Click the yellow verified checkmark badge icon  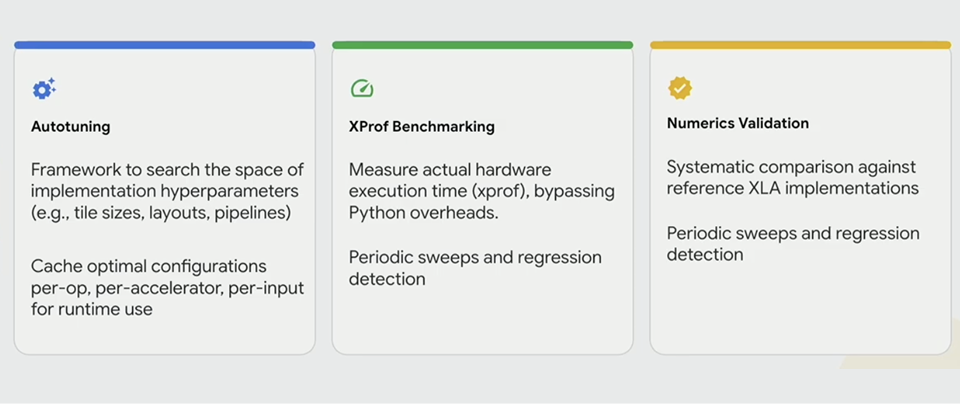[x=680, y=89]
